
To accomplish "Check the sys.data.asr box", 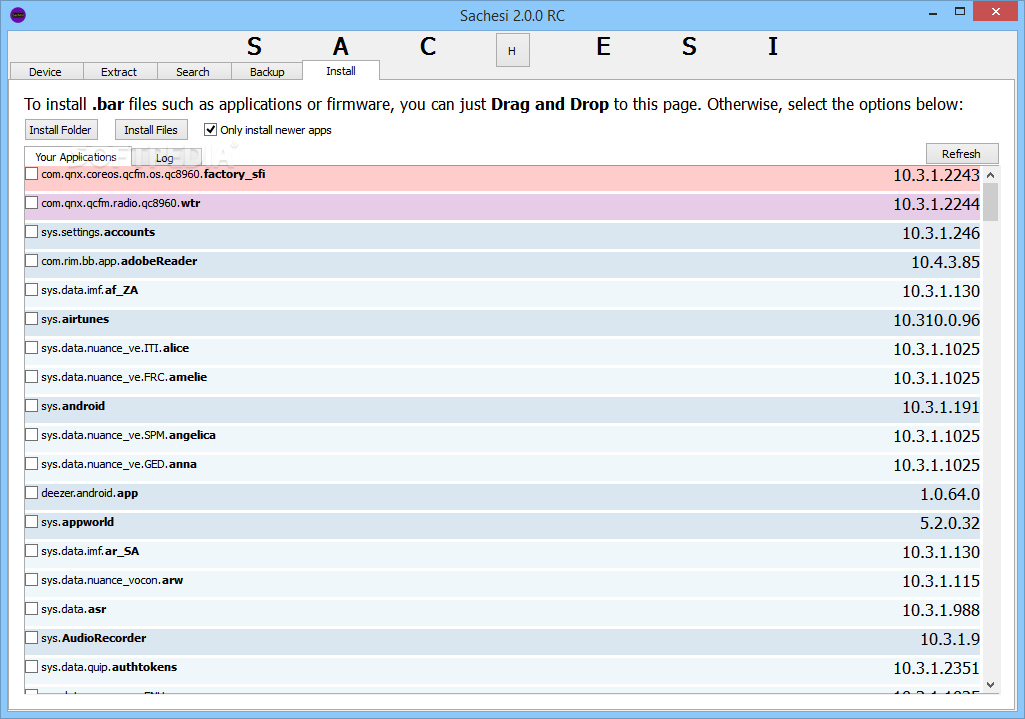I will click(x=31, y=609).
